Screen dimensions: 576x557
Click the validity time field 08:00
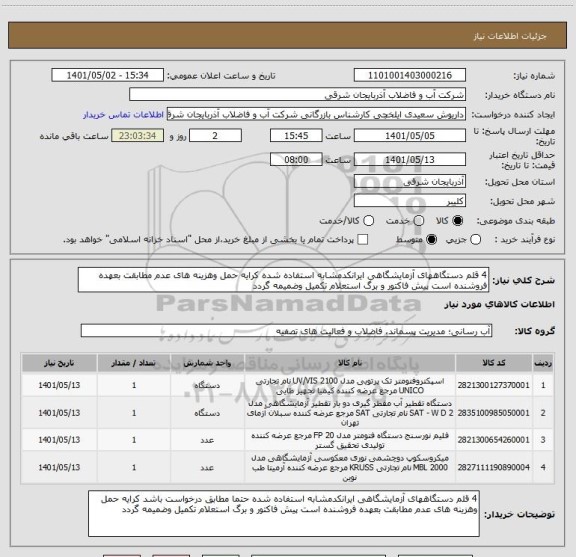296,159
